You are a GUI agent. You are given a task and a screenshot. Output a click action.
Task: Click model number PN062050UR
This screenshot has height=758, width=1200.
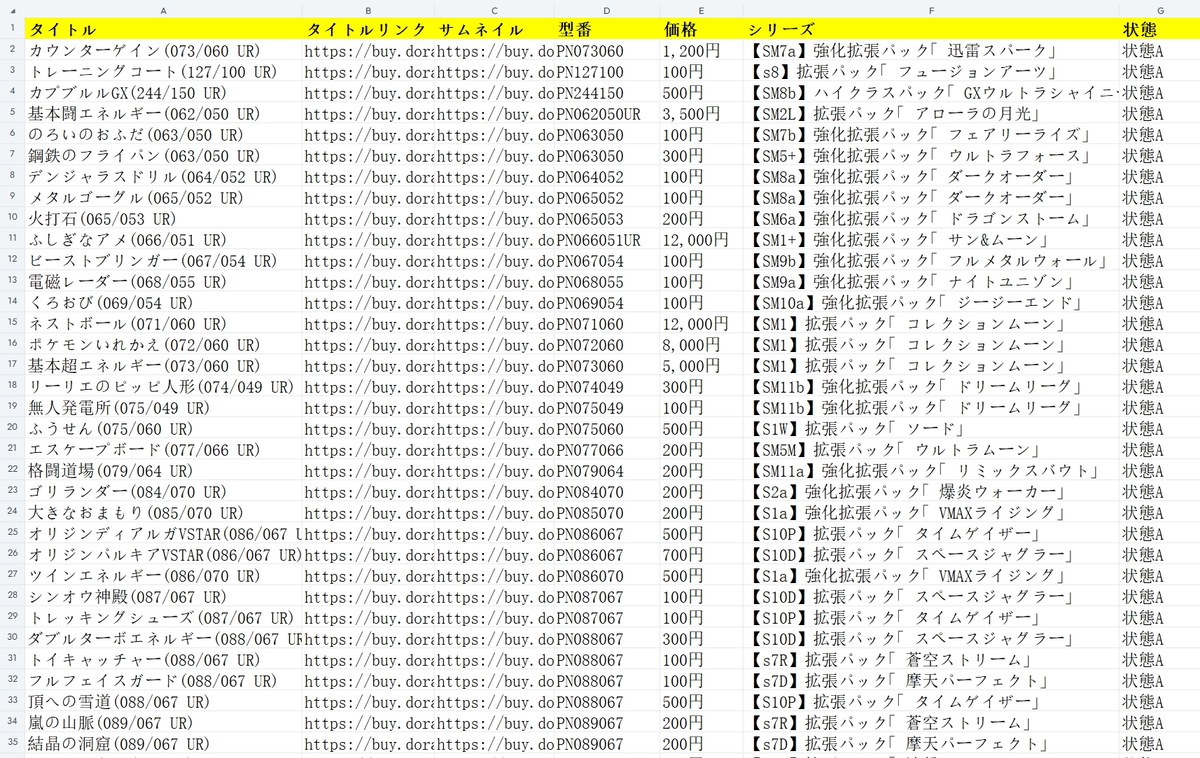(607, 113)
